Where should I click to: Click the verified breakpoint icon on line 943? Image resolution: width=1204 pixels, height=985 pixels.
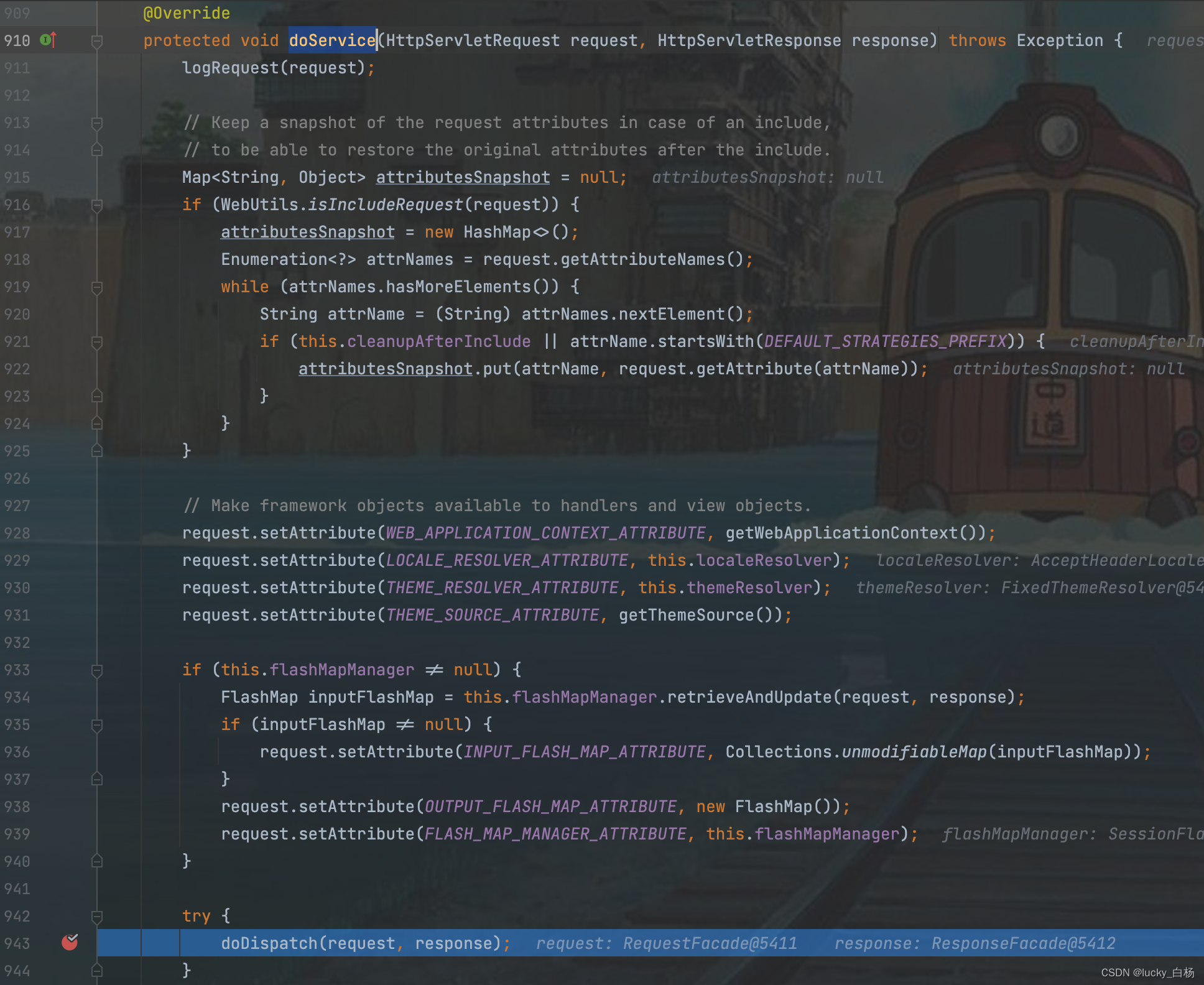coord(70,943)
